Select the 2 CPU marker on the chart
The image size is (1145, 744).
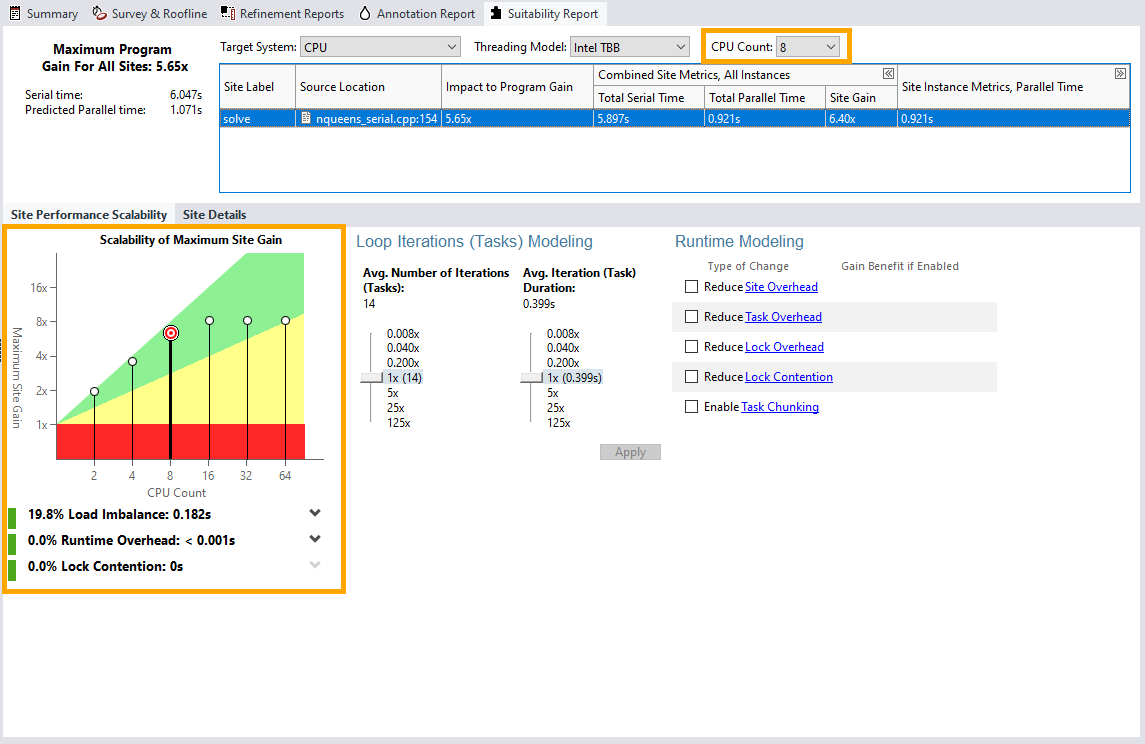94,391
